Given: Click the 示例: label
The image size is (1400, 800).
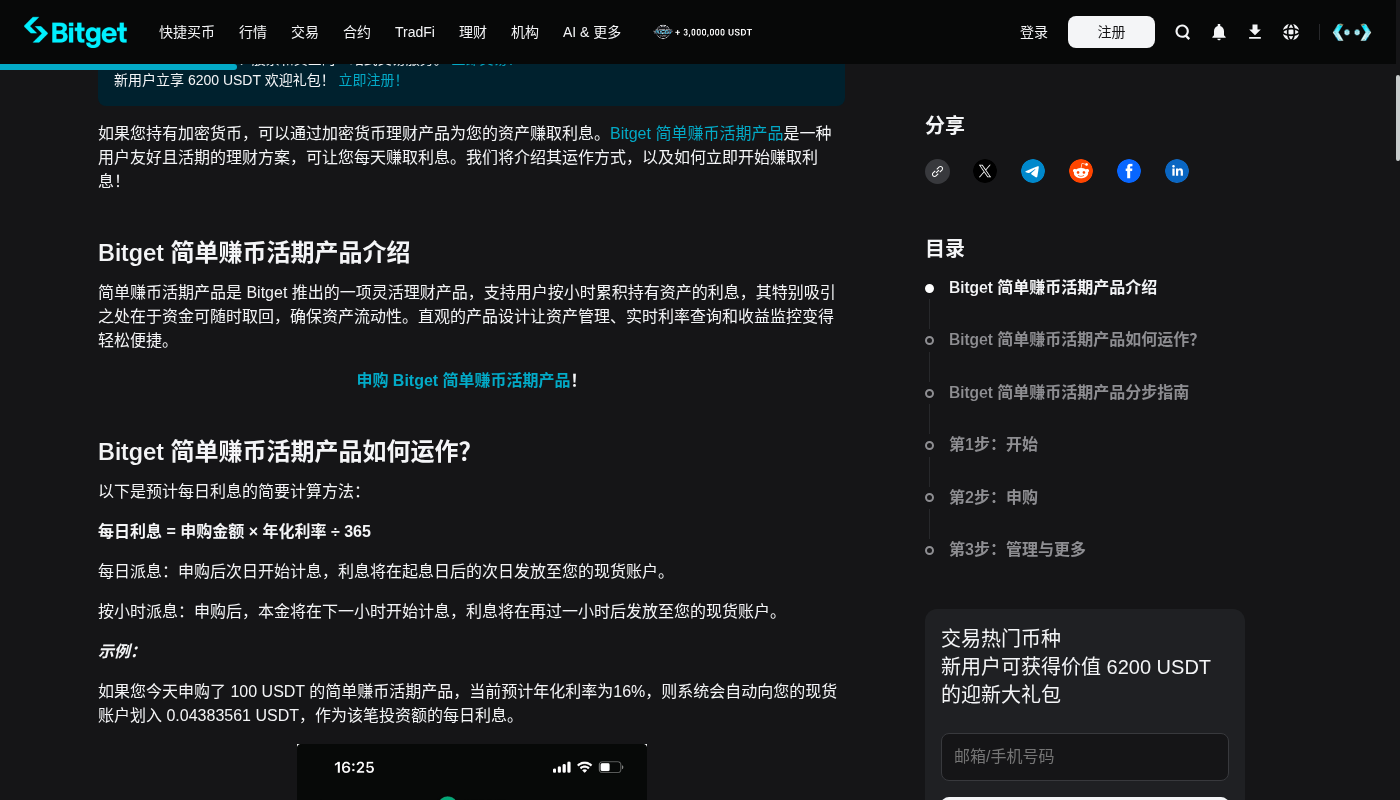Looking at the screenshot, I should [118, 651].
